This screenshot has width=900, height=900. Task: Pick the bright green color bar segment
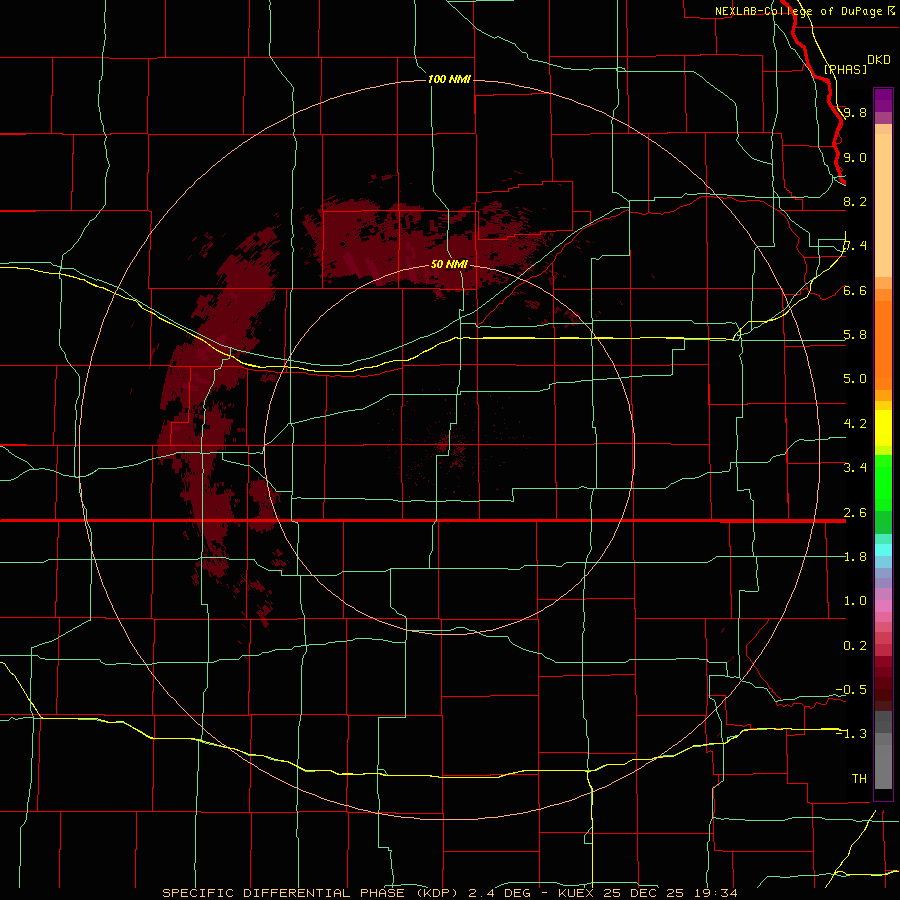tap(883, 484)
